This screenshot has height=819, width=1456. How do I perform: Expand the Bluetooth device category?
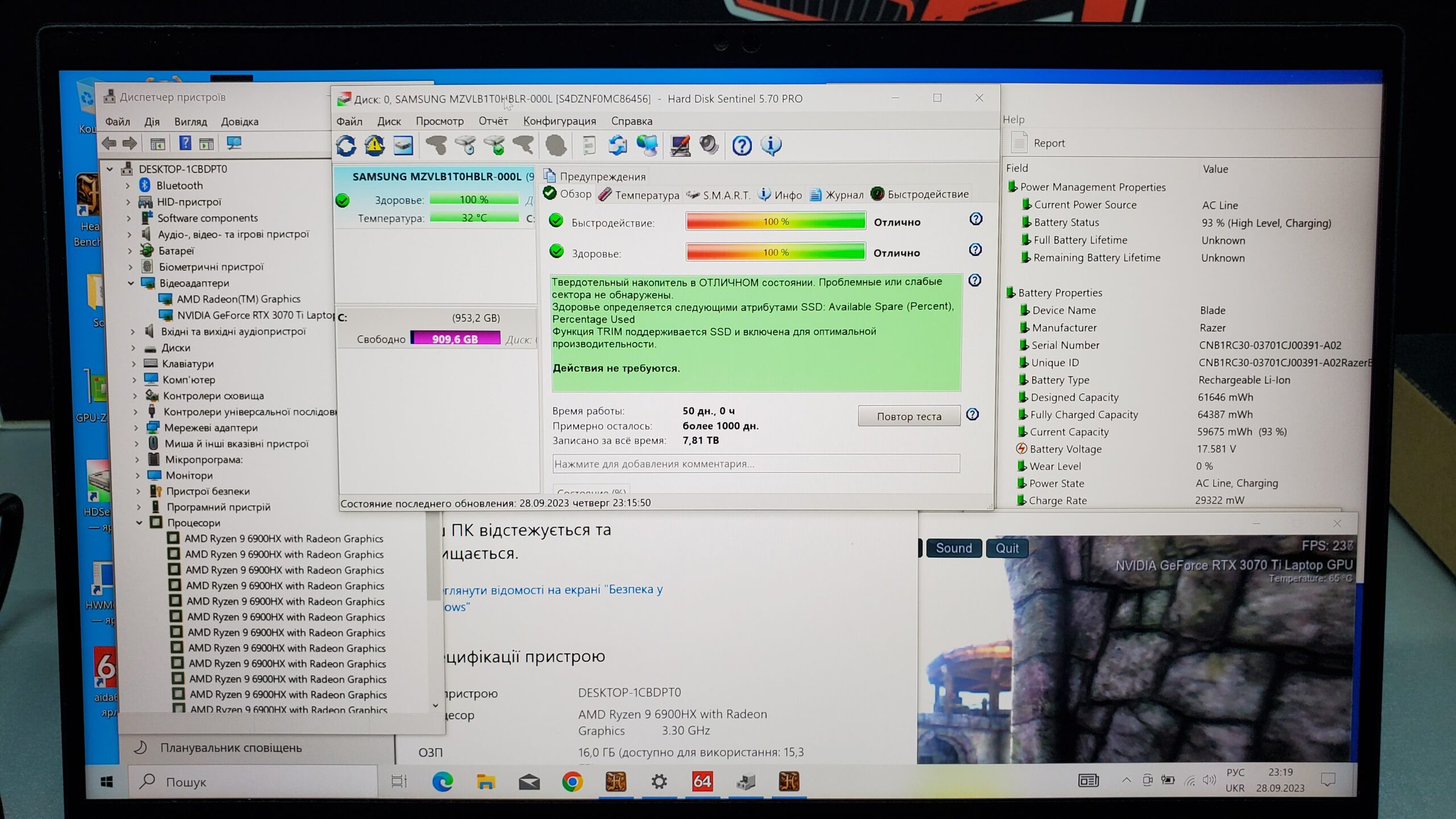point(128,185)
